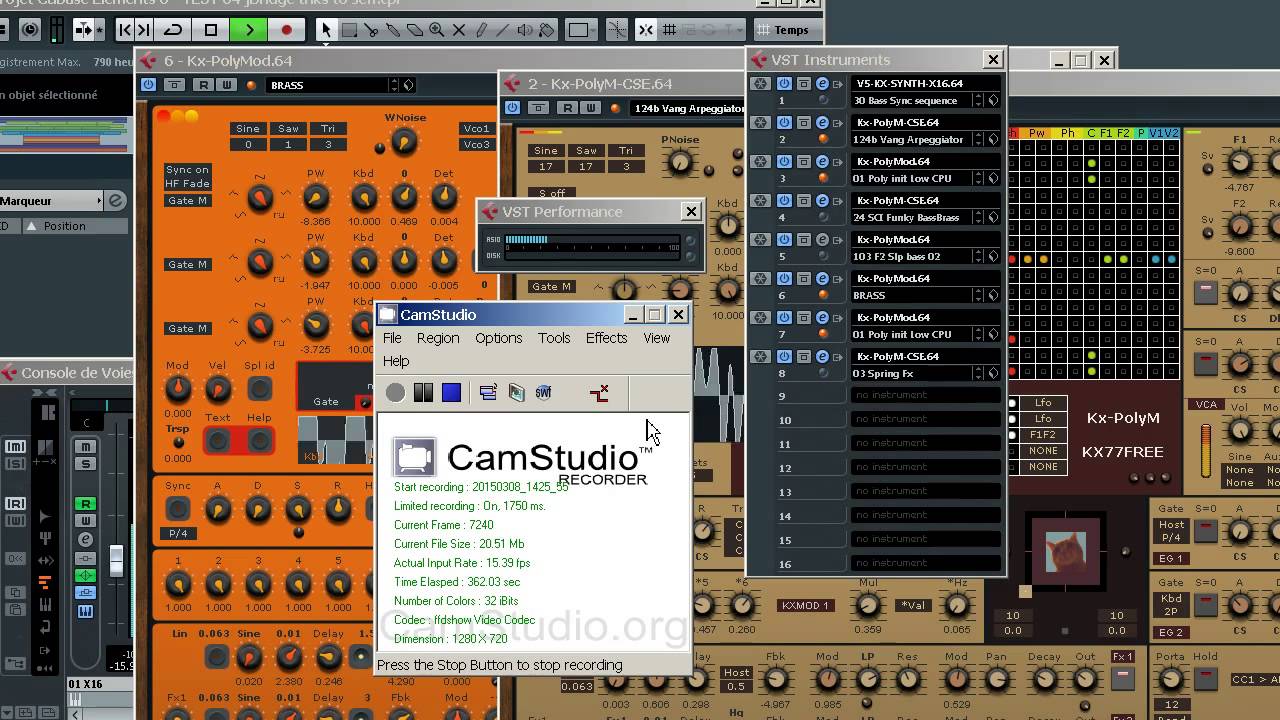Activate outputs icon for VST slot 7

pos(838,318)
